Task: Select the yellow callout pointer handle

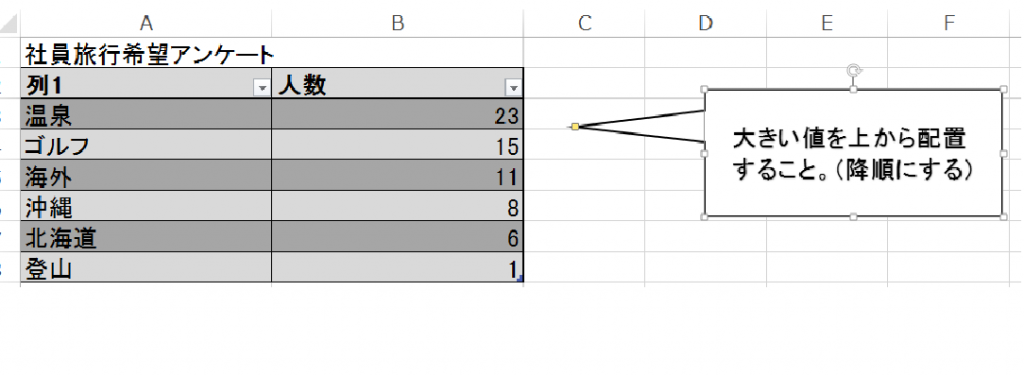Action: (575, 127)
